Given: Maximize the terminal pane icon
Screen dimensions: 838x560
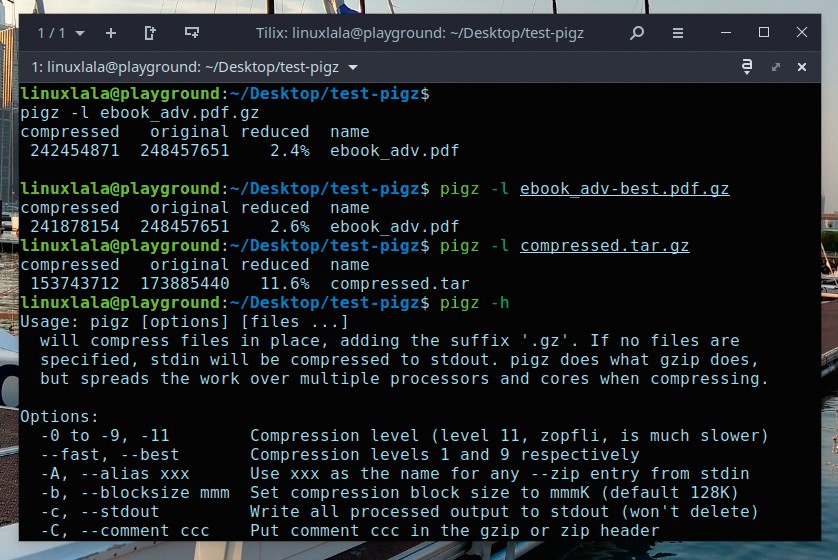Looking at the screenshot, I should (776, 67).
